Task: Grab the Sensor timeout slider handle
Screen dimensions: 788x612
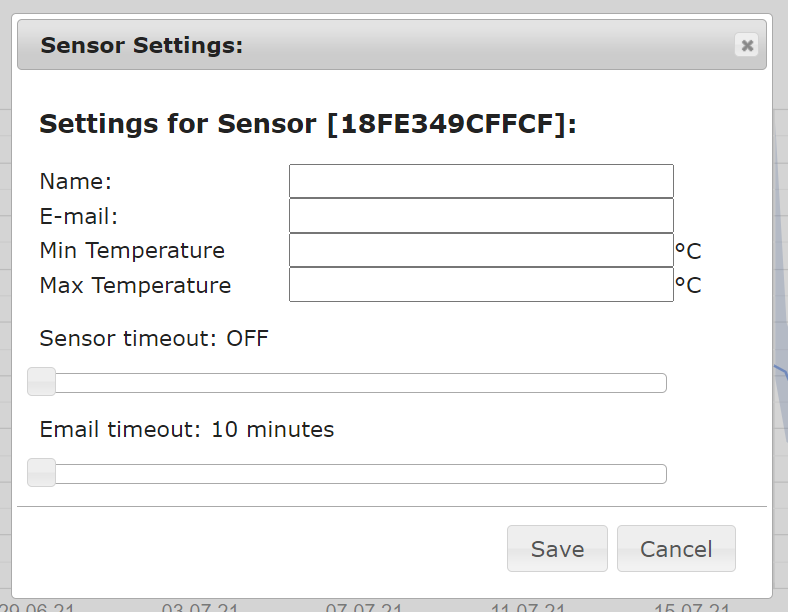Action: [x=41, y=381]
